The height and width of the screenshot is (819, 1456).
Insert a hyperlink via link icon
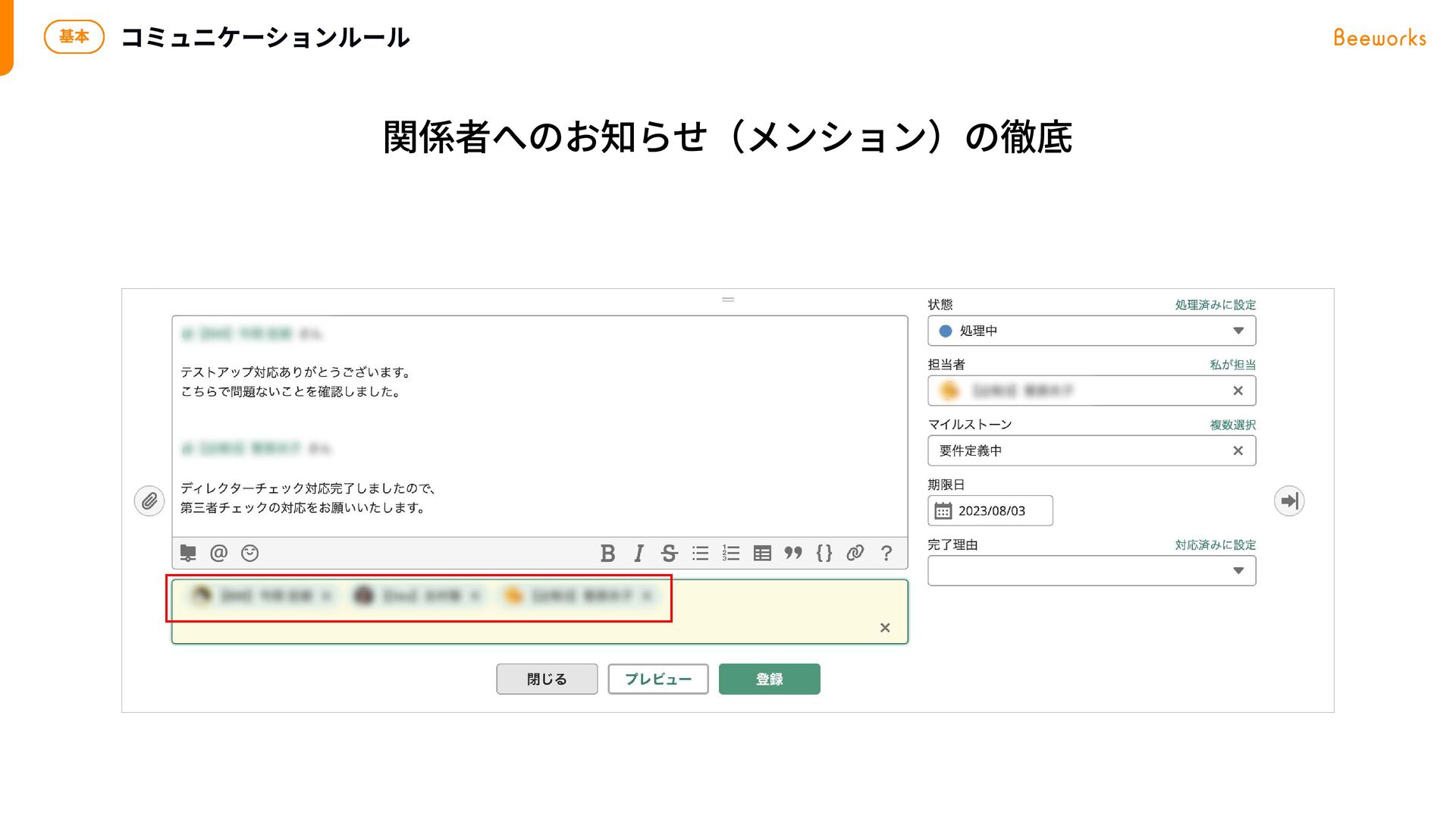(855, 553)
